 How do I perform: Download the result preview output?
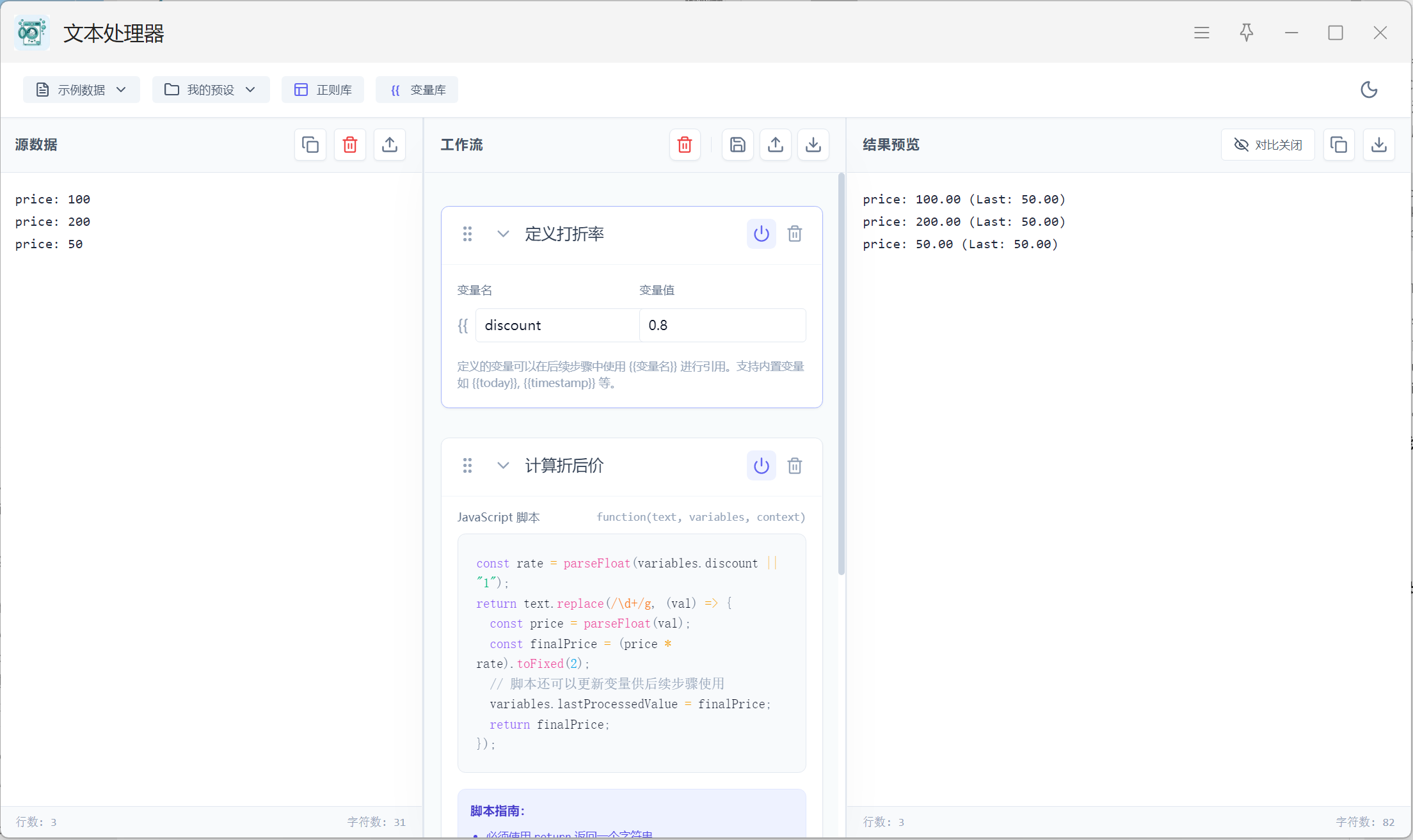(x=1379, y=145)
